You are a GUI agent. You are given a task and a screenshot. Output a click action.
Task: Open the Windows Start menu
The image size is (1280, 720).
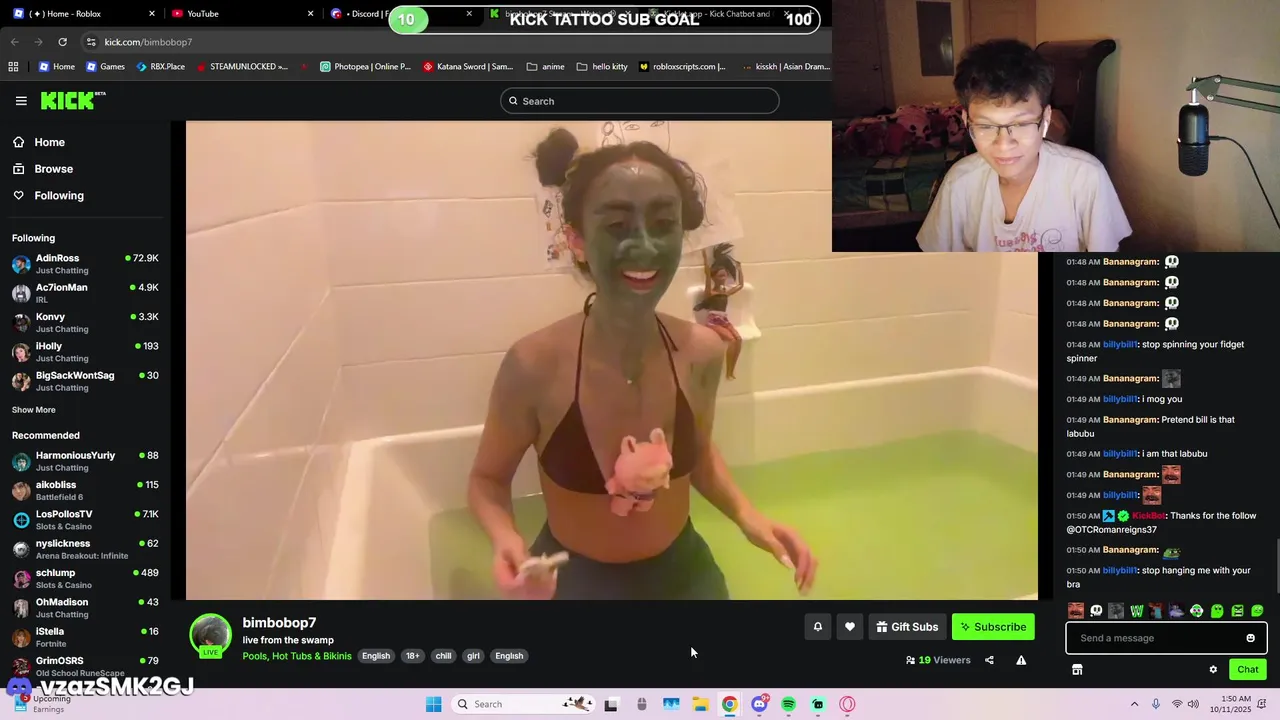click(x=433, y=704)
